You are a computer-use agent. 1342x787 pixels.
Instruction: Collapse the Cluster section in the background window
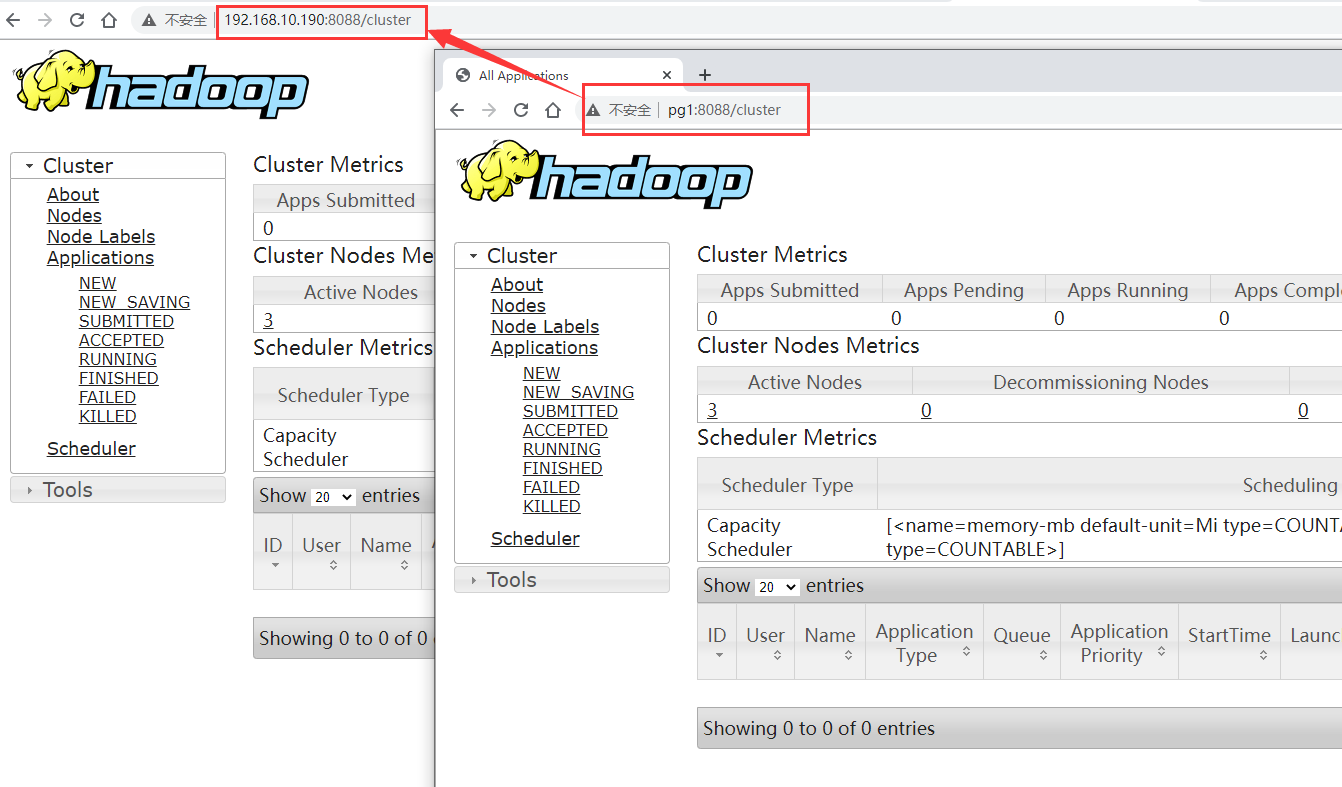(118, 166)
